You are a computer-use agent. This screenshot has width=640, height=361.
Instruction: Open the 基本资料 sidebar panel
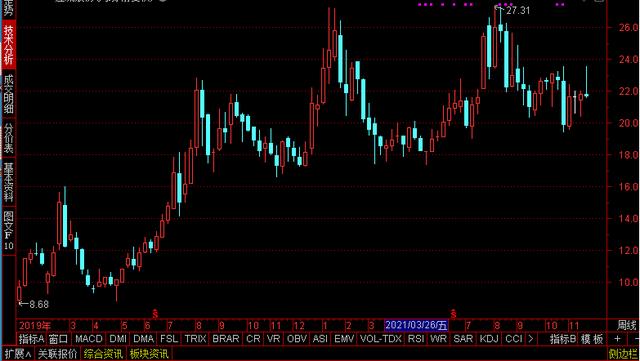pyautogui.click(x=8, y=182)
